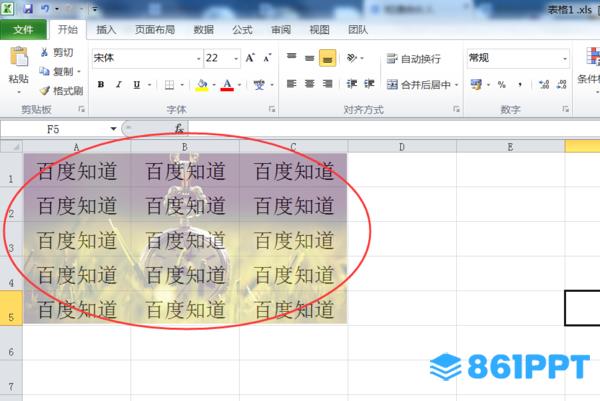Open alignment group dialog launcher
The image size is (600, 401).
point(456,109)
